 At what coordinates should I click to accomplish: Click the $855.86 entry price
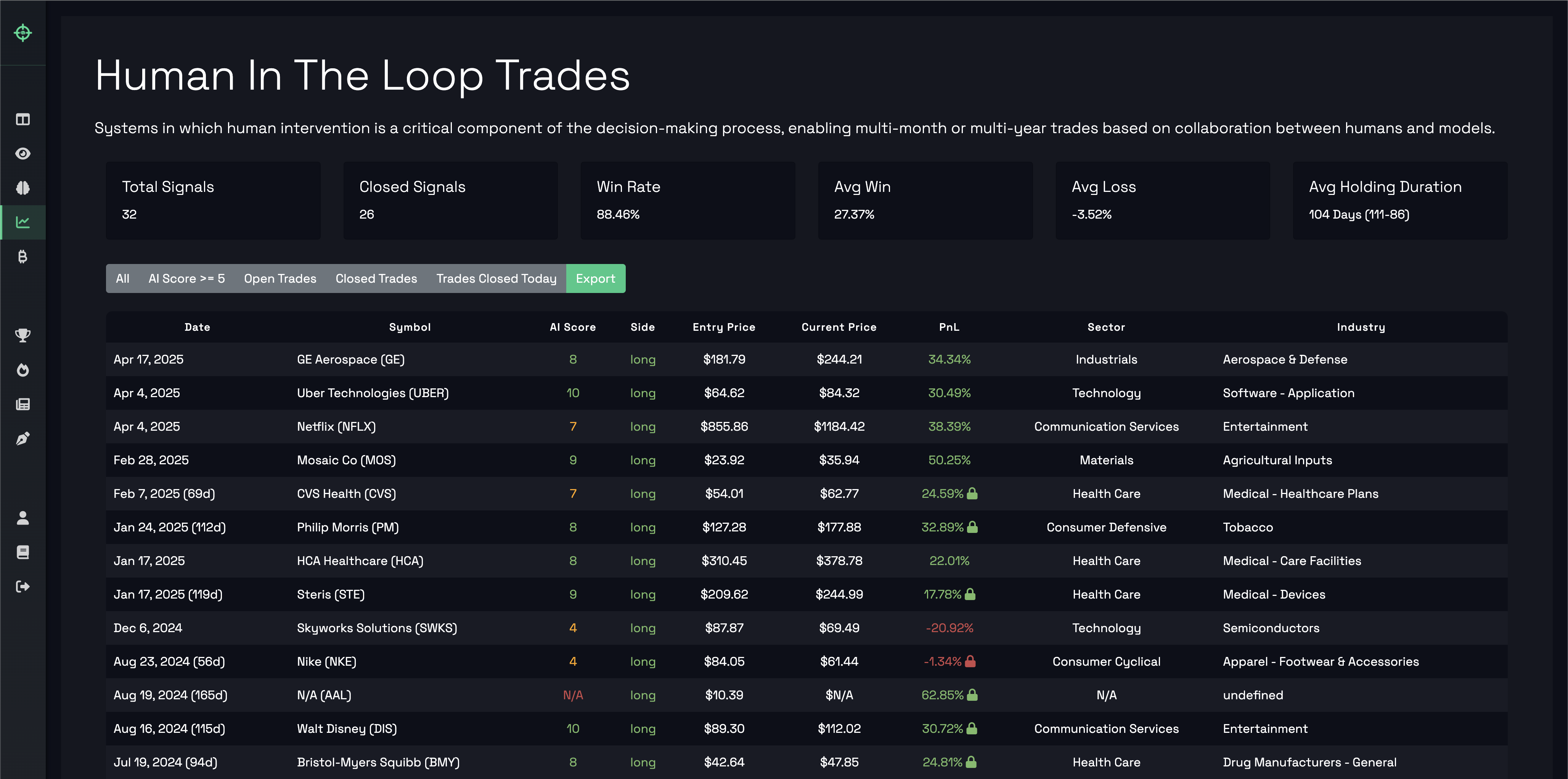click(724, 427)
